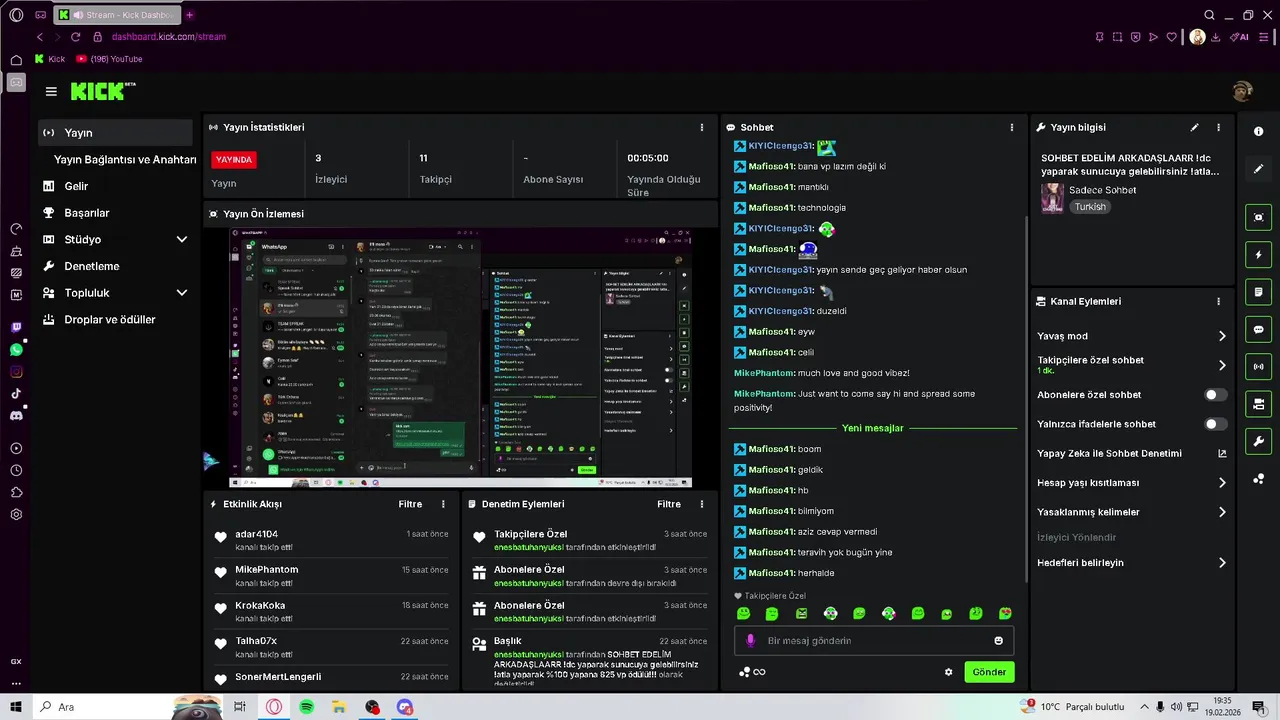The height and width of the screenshot is (720, 1280).
Task: Open Discord in the Opera sidebar
Action: 16,415
